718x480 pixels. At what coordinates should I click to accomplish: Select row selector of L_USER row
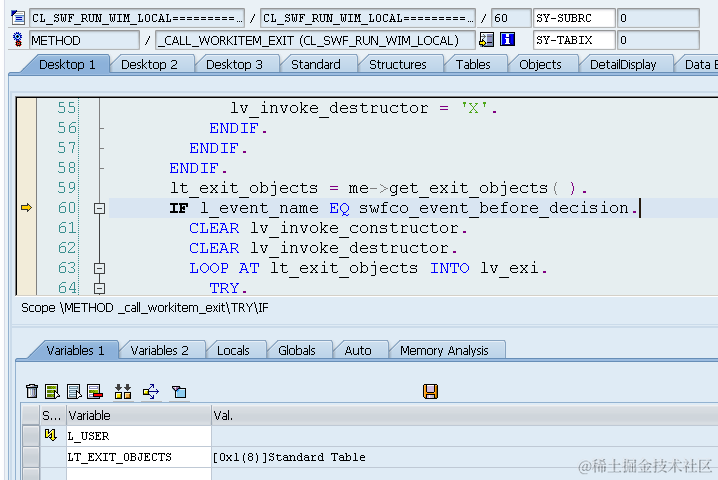click(31, 436)
